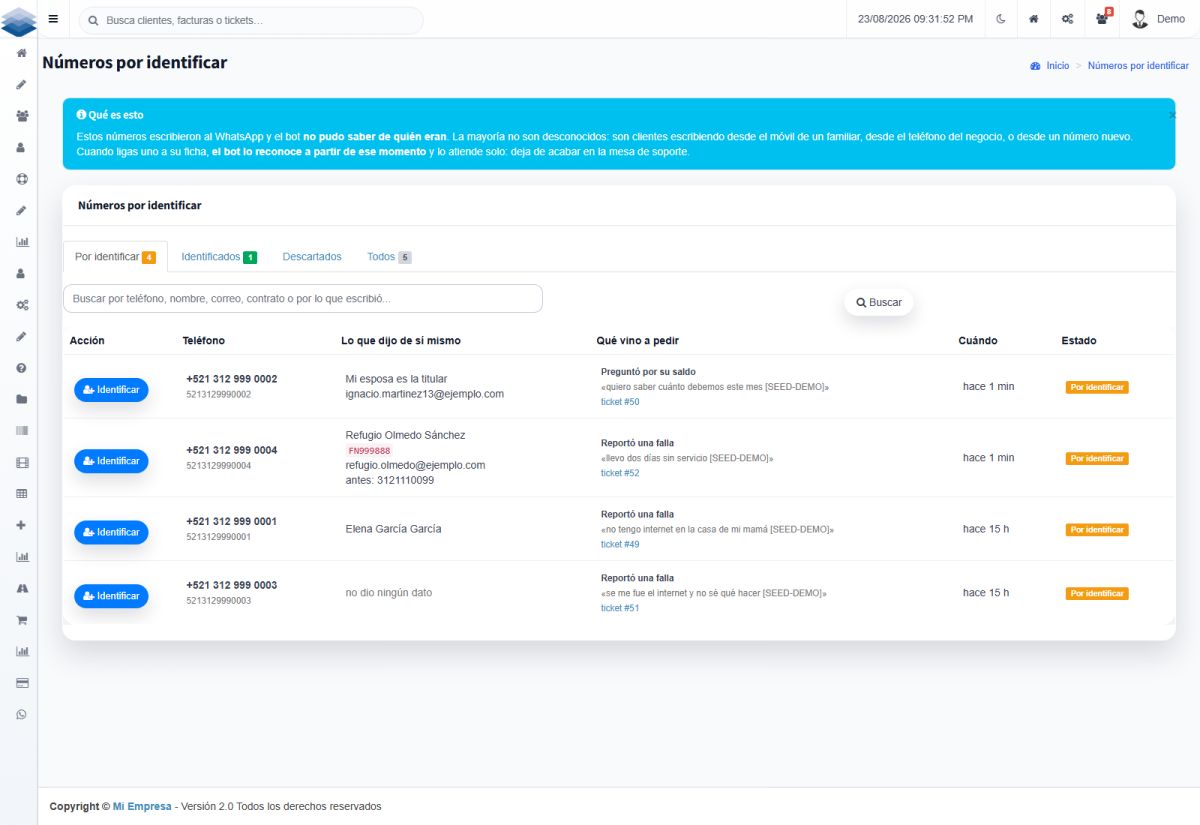Open the credit card icon in the sidebar

point(21,683)
